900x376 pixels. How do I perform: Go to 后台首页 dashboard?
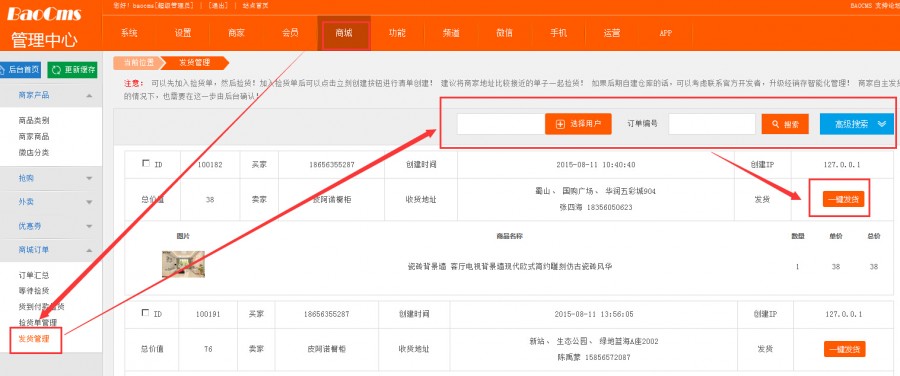pyautogui.click(x=20, y=70)
